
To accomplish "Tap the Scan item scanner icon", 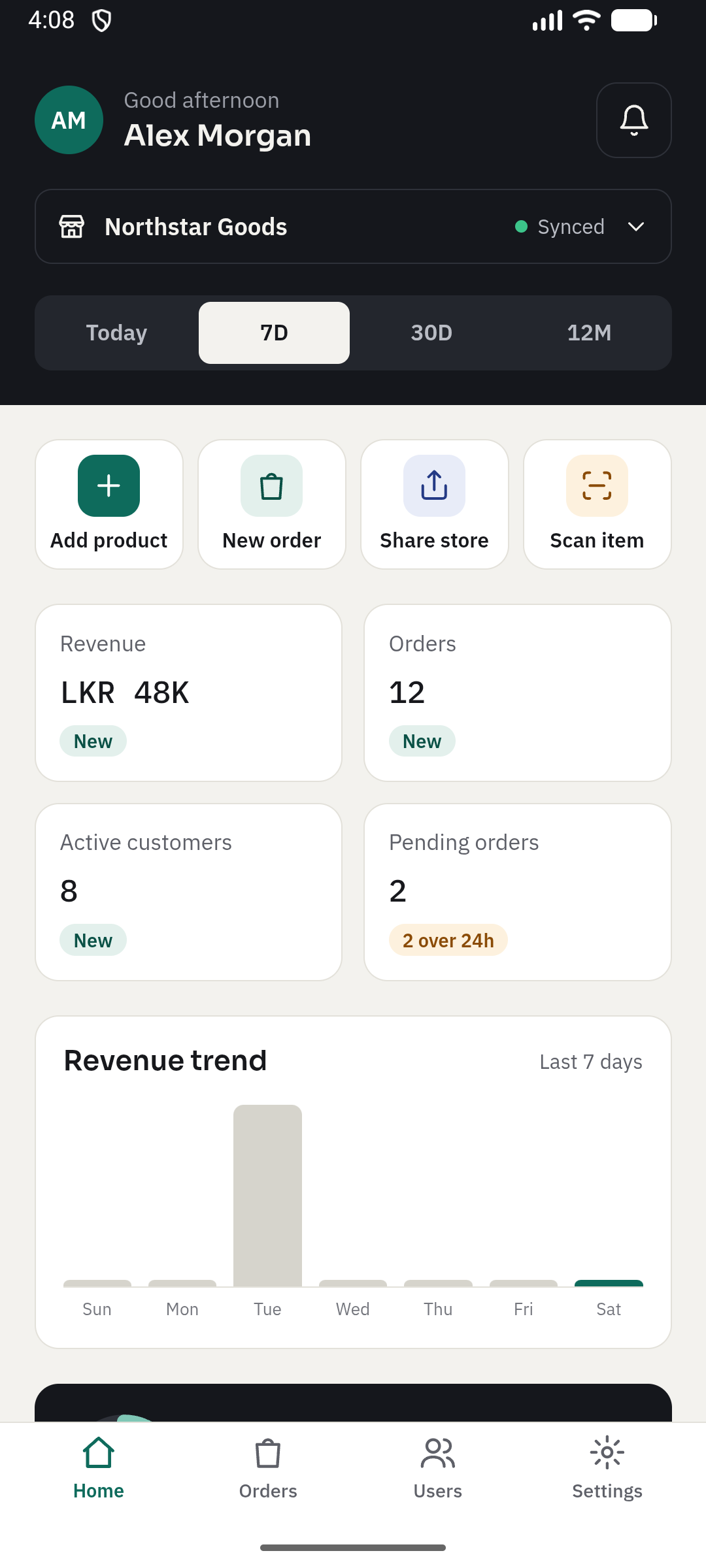I will pos(597,485).
